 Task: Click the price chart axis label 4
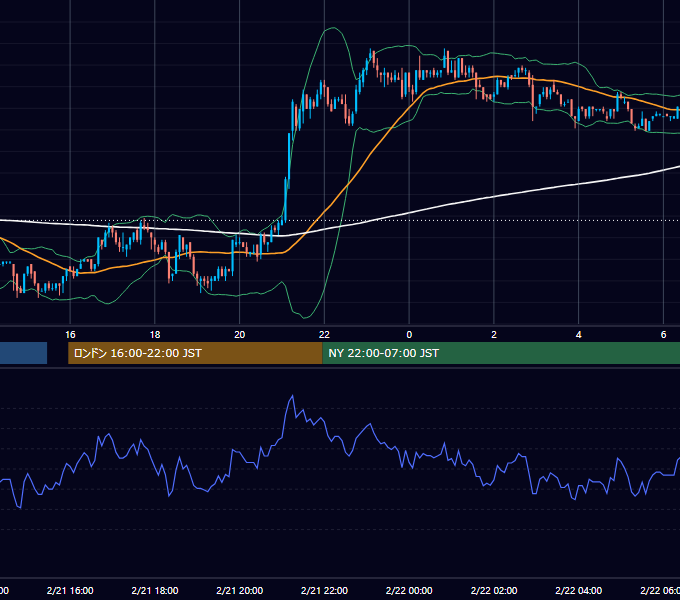coord(579,335)
